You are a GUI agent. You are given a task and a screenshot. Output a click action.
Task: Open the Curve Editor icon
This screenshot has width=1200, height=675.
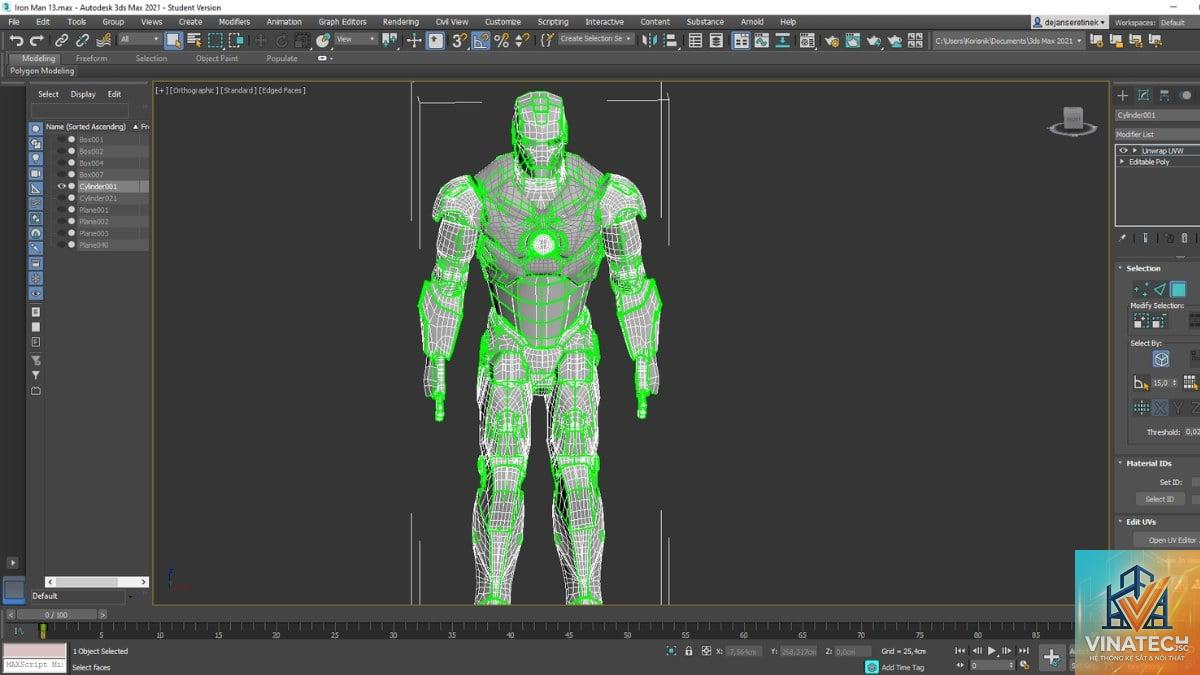pyautogui.click(x=761, y=40)
